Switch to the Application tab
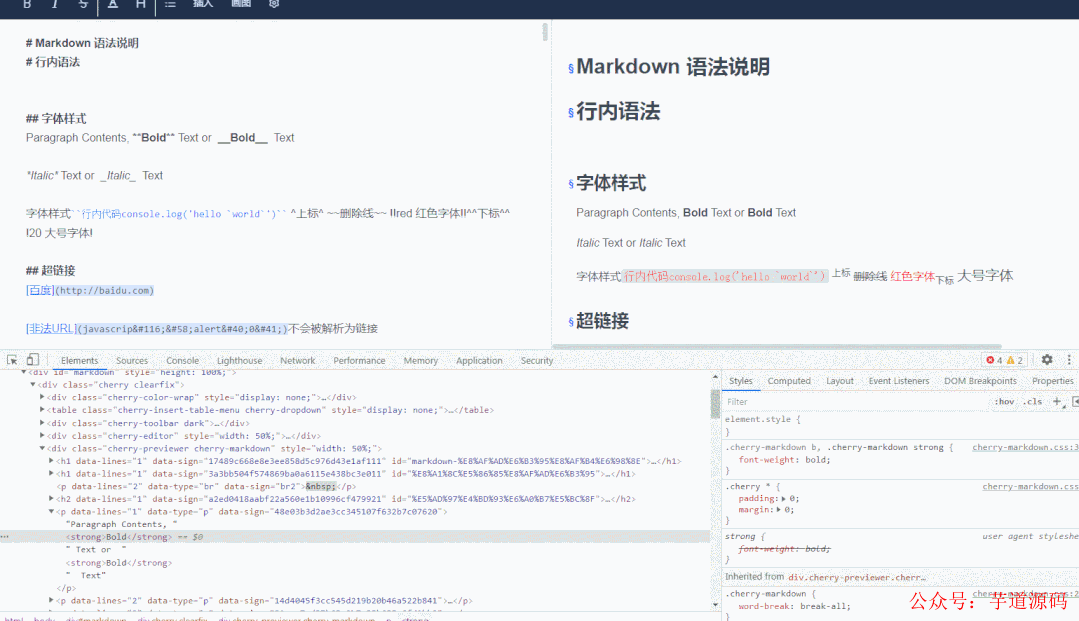This screenshot has width=1079, height=621. [x=479, y=361]
